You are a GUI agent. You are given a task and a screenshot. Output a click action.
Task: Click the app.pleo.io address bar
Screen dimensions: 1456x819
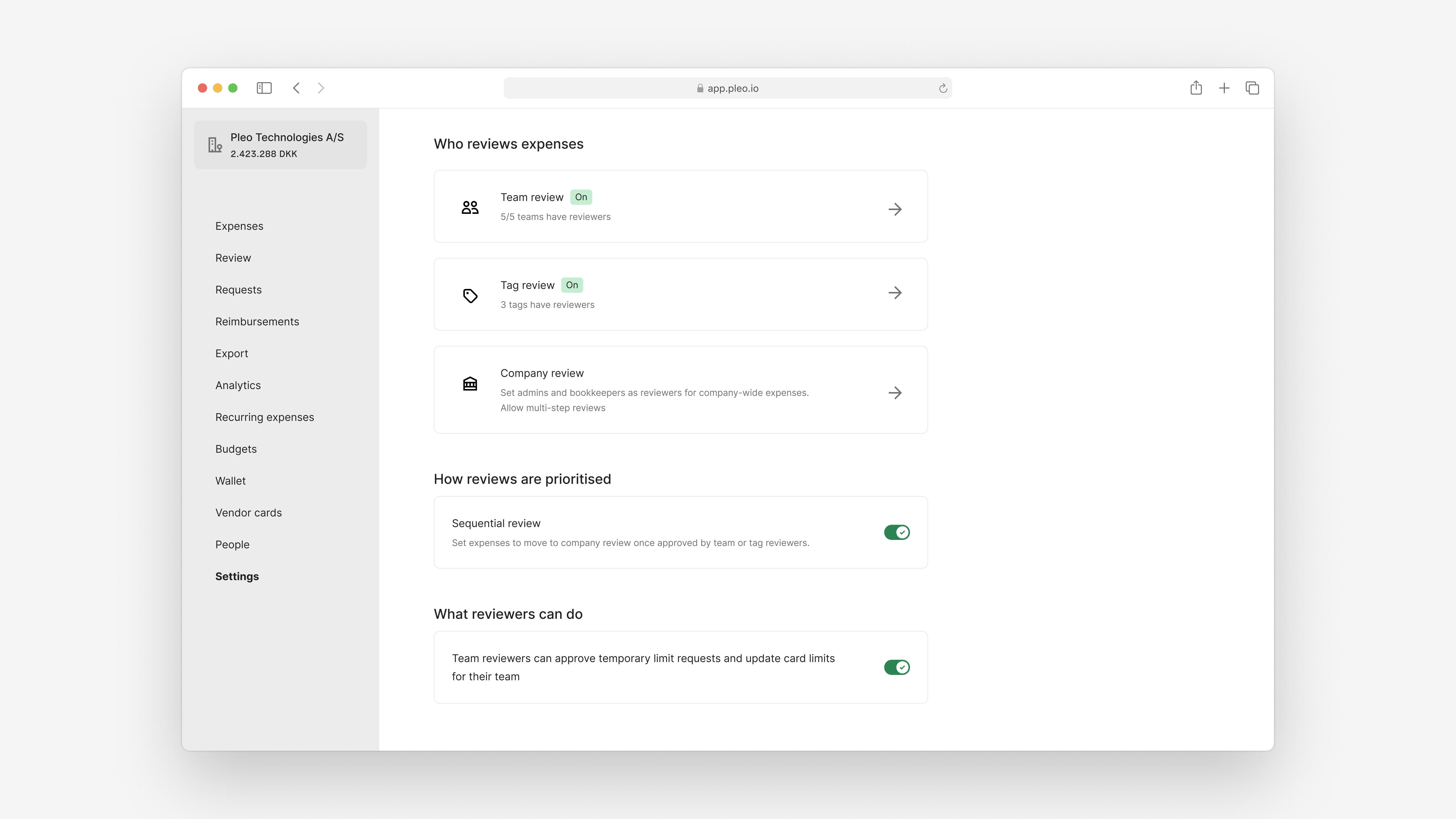727,88
